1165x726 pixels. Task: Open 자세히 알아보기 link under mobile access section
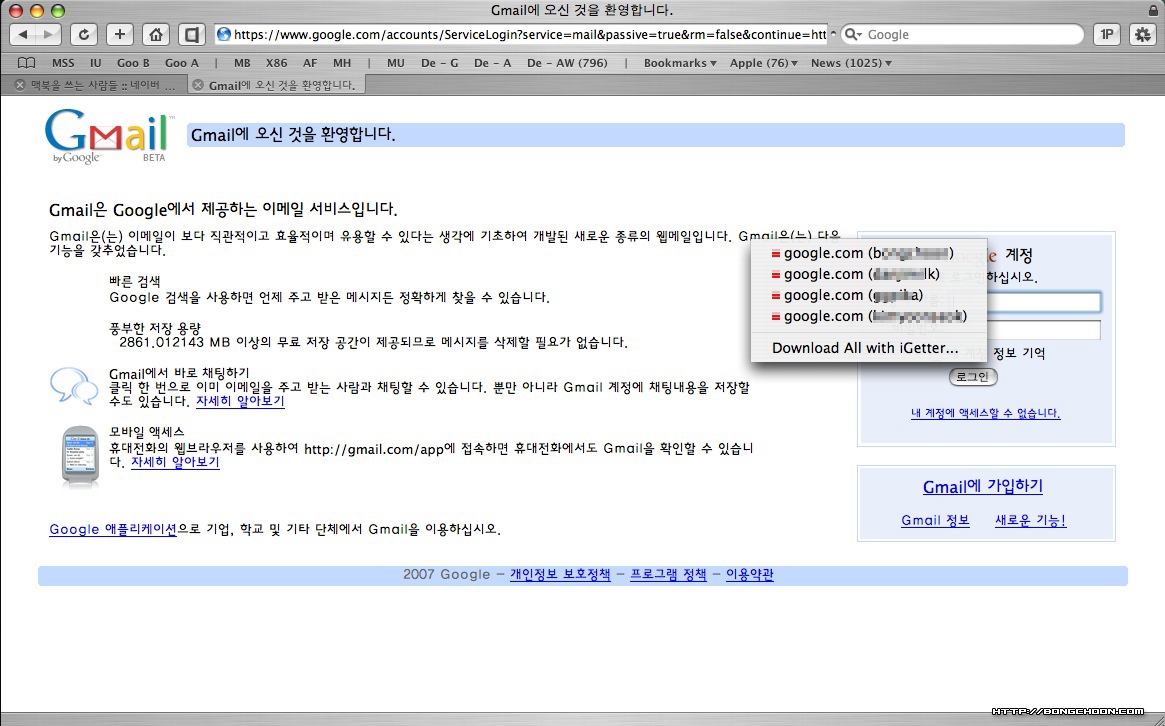tap(175, 461)
